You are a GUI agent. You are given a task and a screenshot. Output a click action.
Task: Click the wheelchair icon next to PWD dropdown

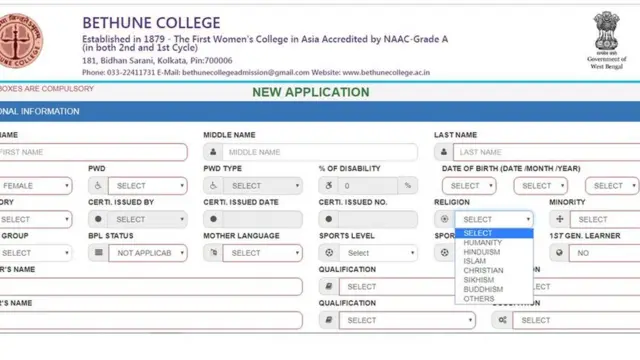98,186
